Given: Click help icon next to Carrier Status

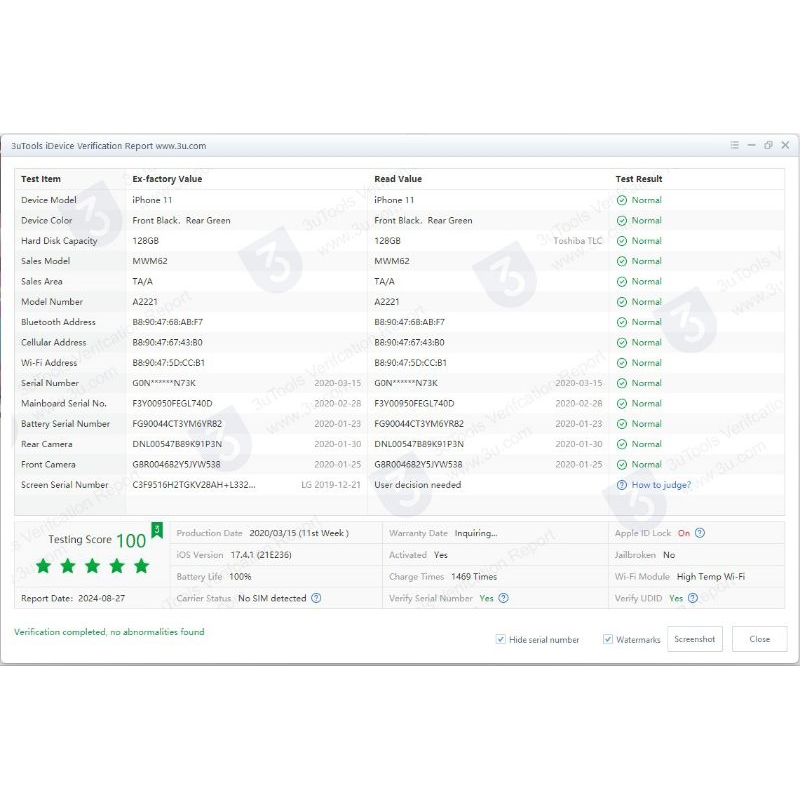Looking at the screenshot, I should click(x=316, y=598).
